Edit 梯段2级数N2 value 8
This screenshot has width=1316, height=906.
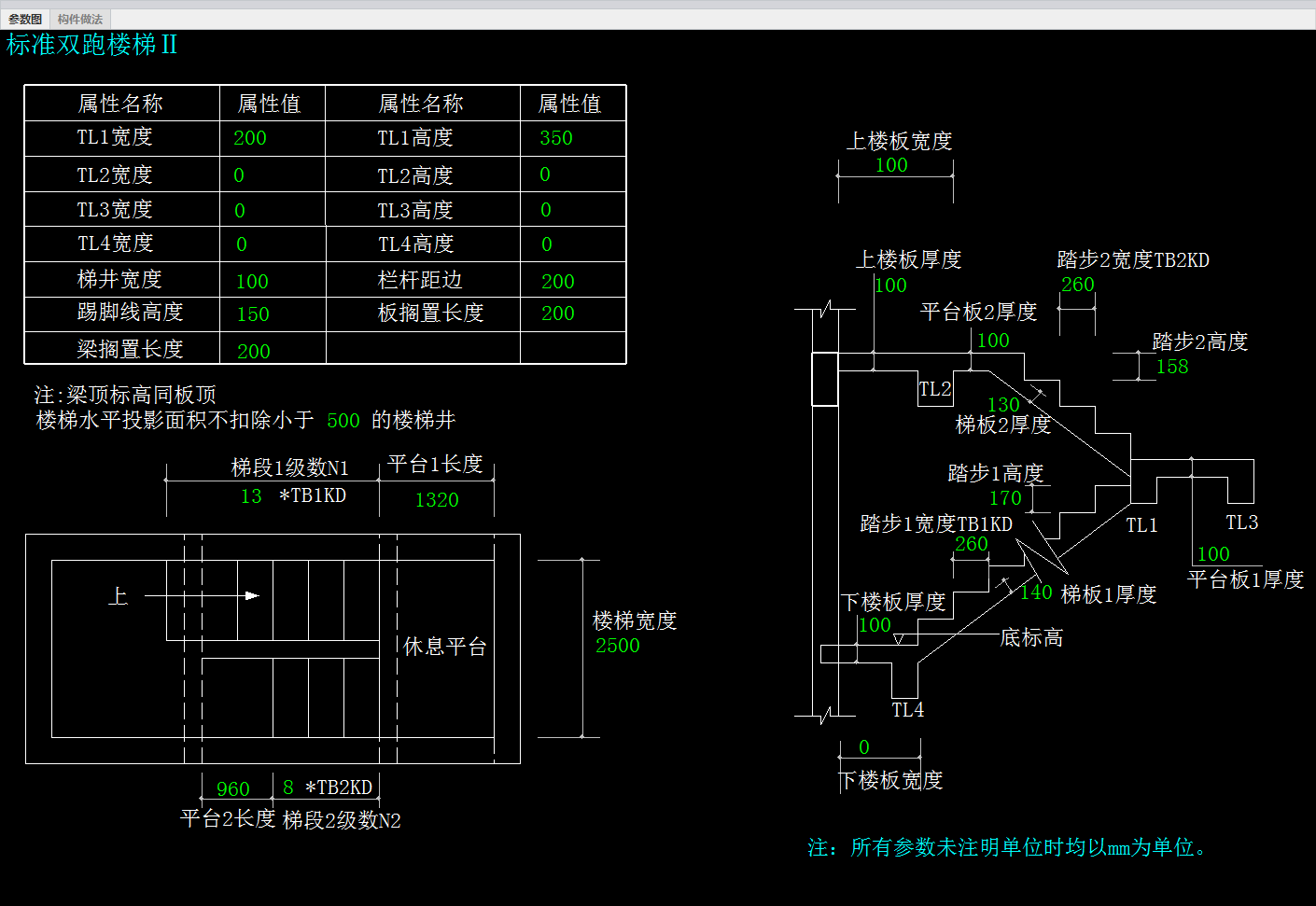pos(288,788)
